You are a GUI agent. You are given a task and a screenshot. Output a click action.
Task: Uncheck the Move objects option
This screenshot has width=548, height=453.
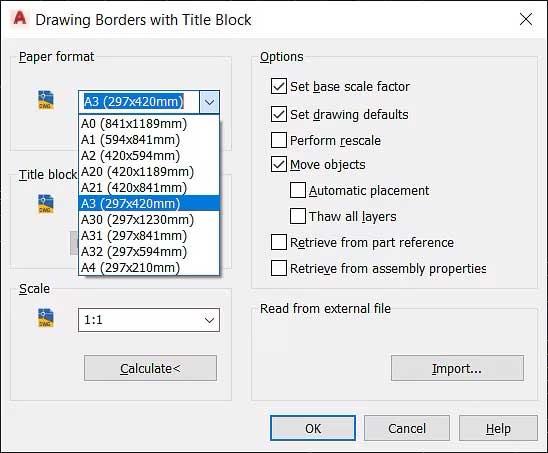(x=279, y=164)
